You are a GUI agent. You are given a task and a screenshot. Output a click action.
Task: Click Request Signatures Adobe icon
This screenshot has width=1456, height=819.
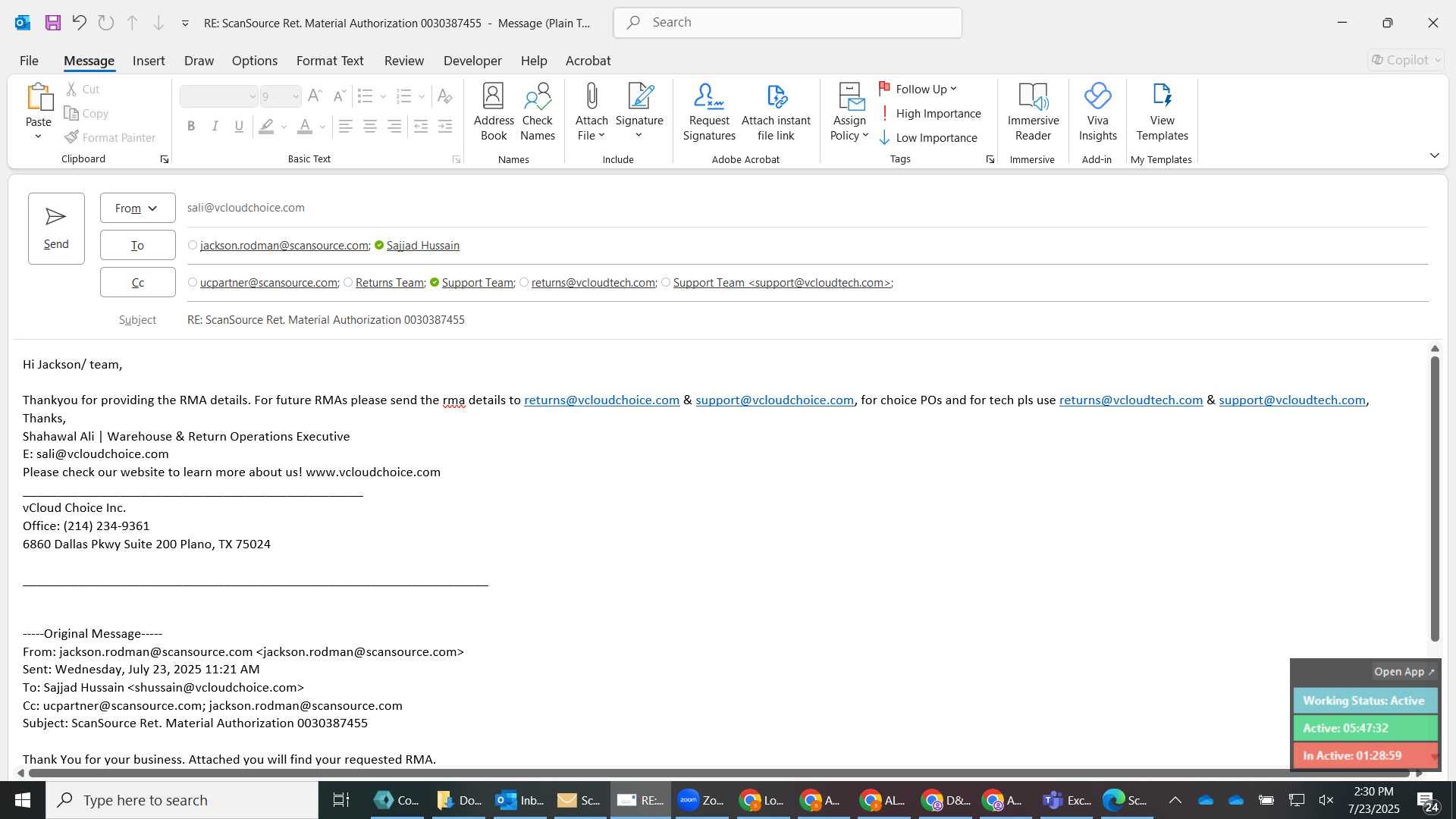click(709, 96)
